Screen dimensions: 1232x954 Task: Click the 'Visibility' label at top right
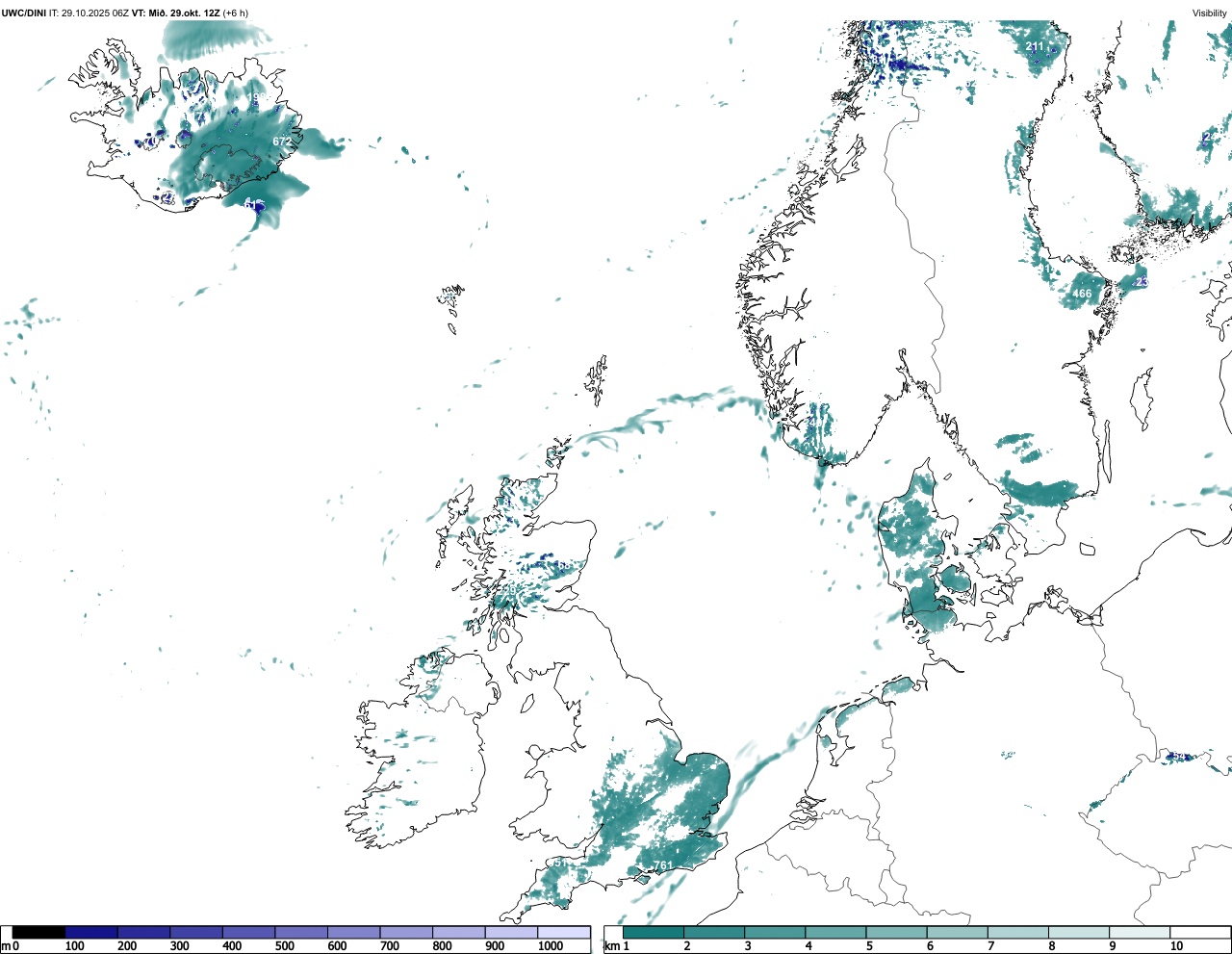(1209, 13)
